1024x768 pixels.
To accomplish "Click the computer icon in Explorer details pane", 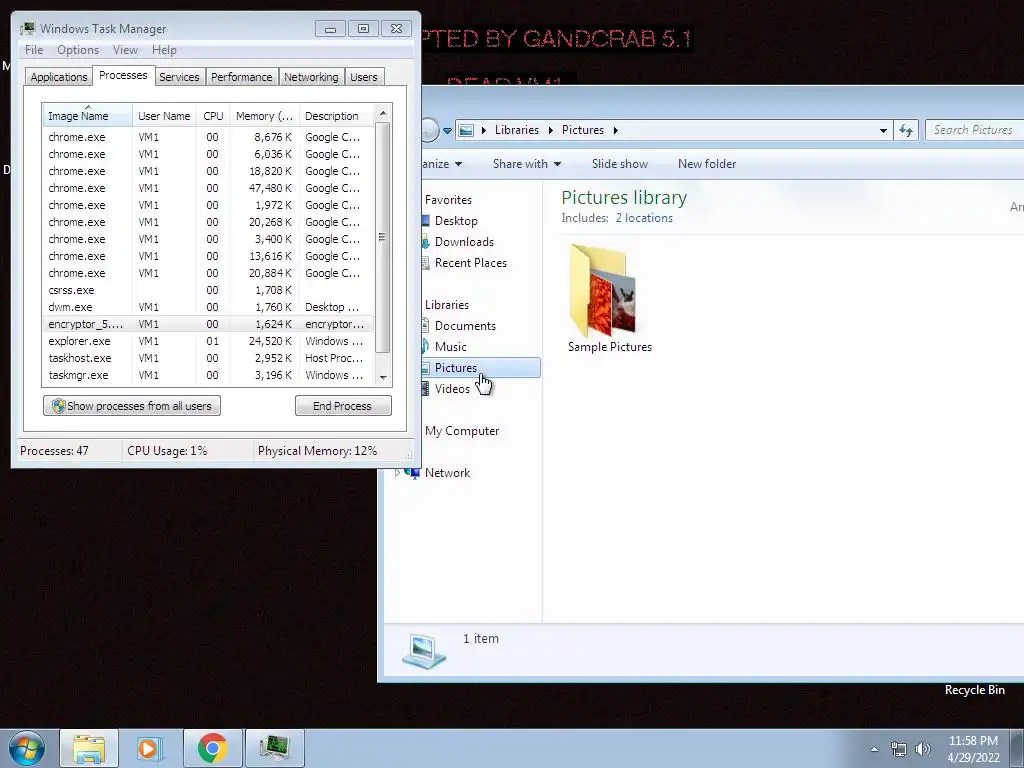I will pyautogui.click(x=424, y=651).
